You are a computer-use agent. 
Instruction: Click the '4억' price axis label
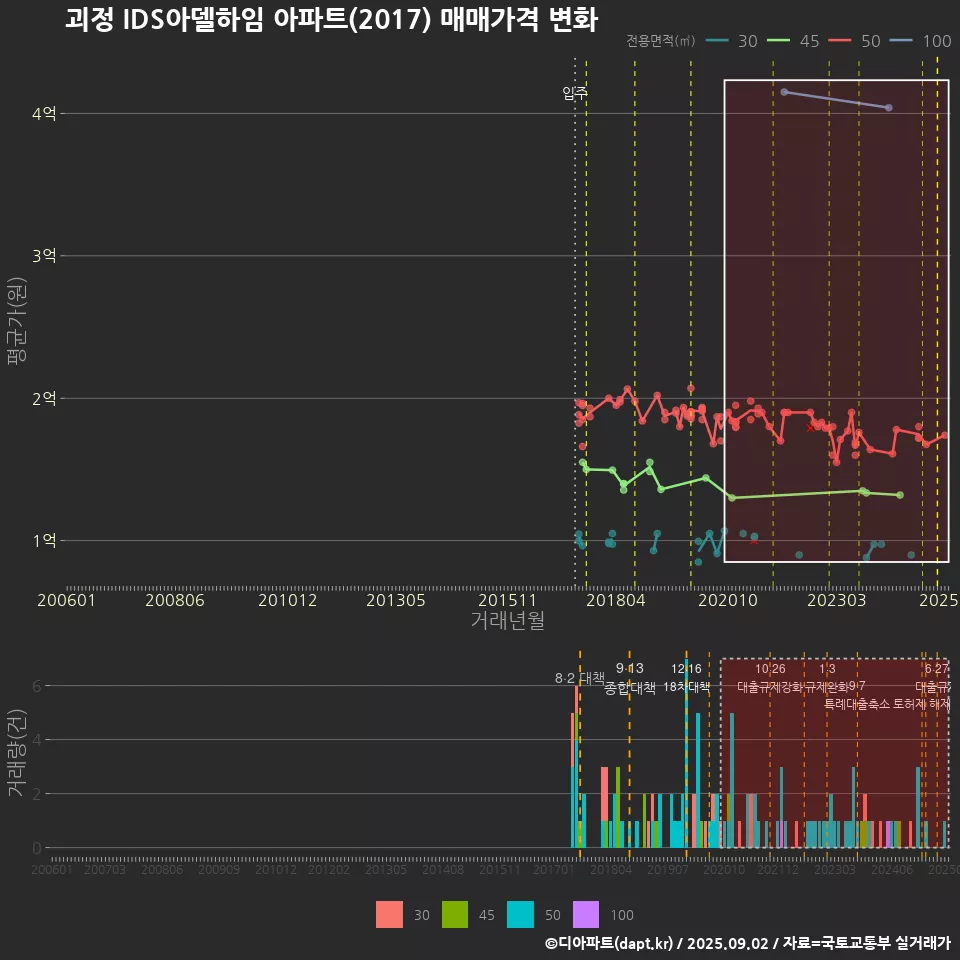[44, 113]
